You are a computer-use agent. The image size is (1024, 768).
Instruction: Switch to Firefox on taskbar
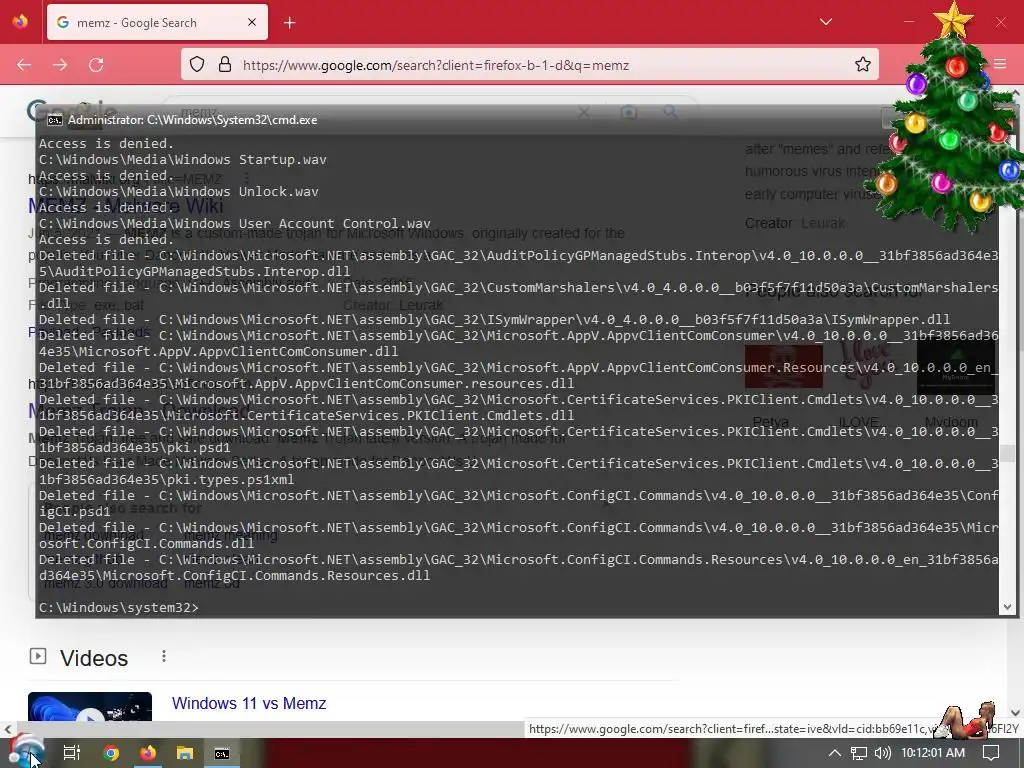pyautogui.click(x=148, y=753)
